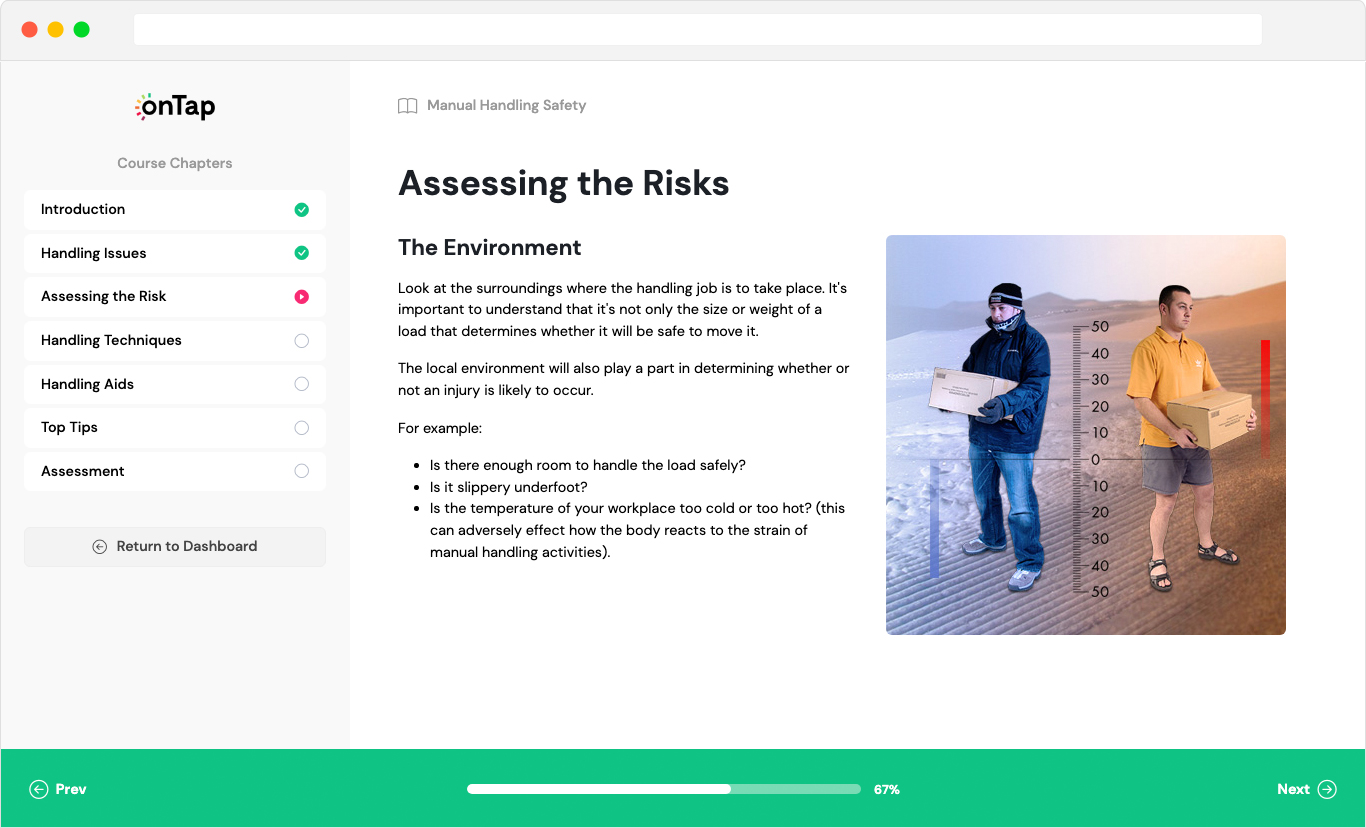
Task: Click Return to Dashboard button
Action: [x=175, y=547]
